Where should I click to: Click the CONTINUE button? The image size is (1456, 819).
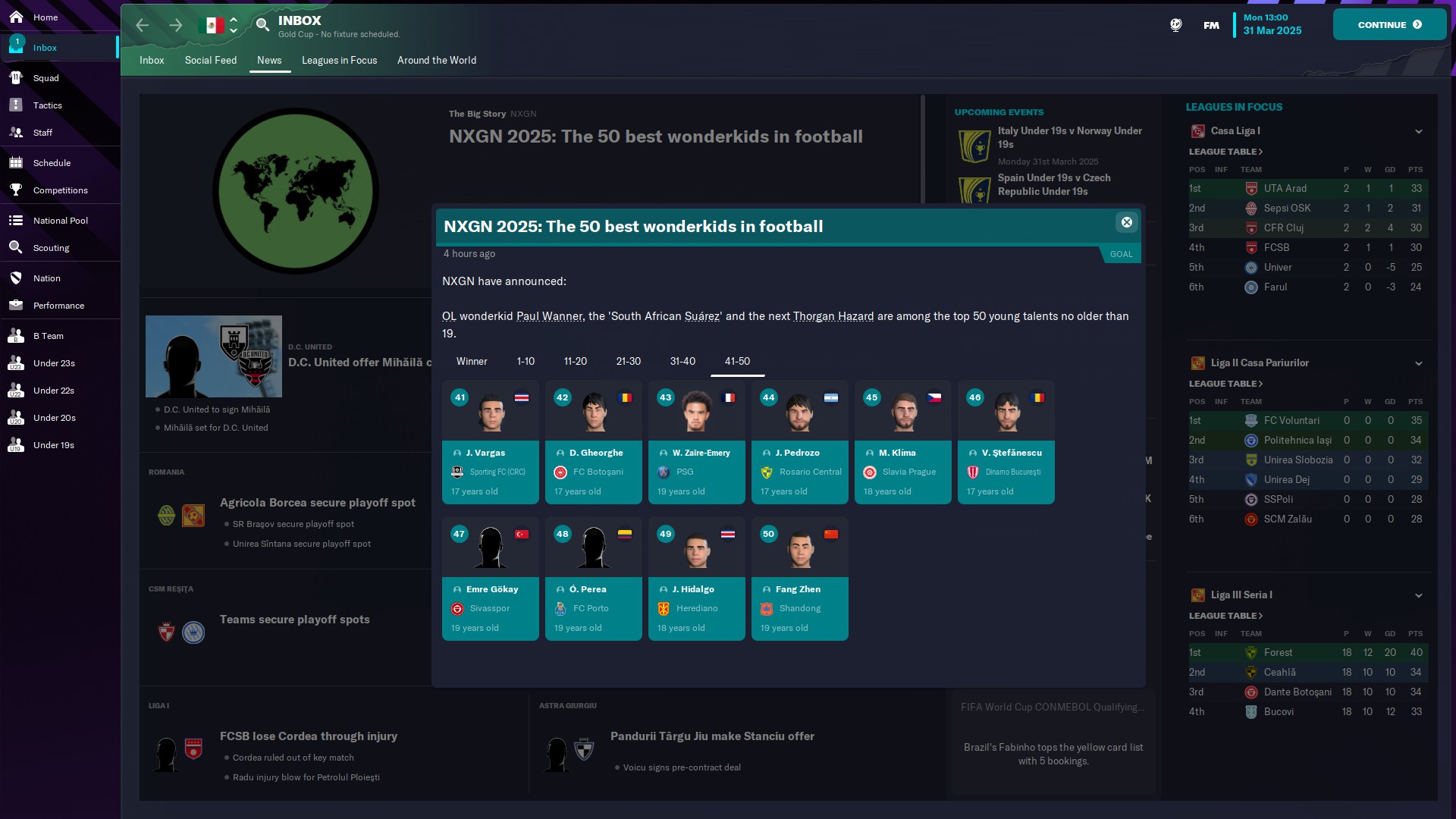[x=1389, y=24]
